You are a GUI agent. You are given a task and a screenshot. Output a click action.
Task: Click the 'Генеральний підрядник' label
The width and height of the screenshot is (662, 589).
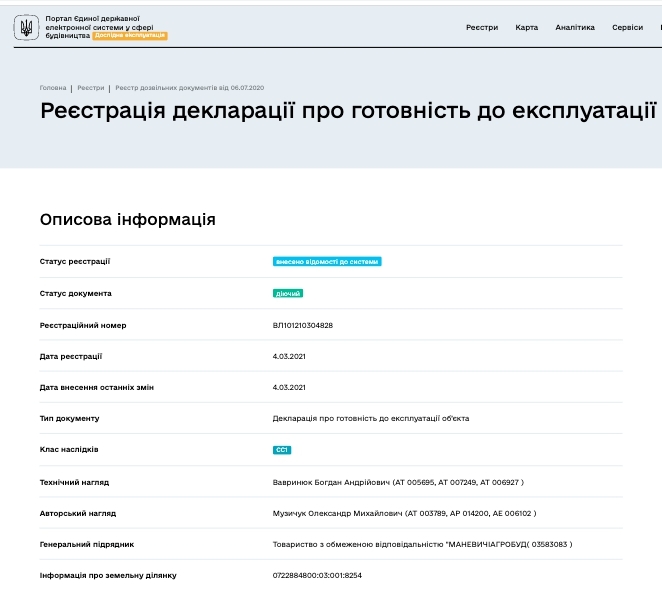87,545
